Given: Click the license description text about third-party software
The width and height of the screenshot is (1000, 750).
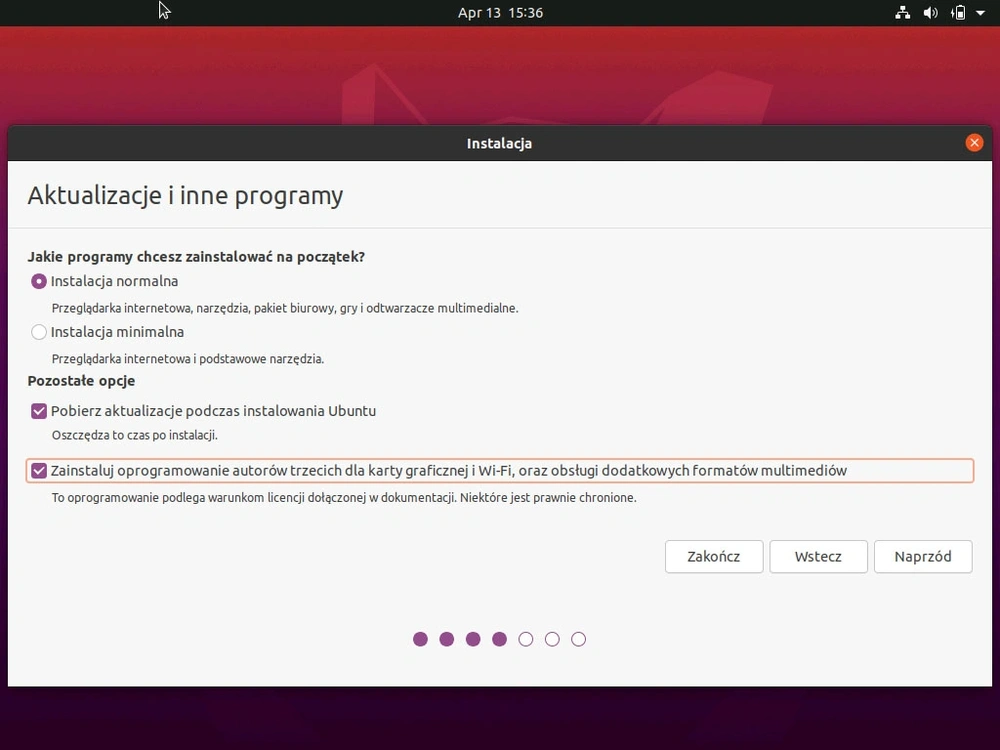Looking at the screenshot, I should click(344, 497).
